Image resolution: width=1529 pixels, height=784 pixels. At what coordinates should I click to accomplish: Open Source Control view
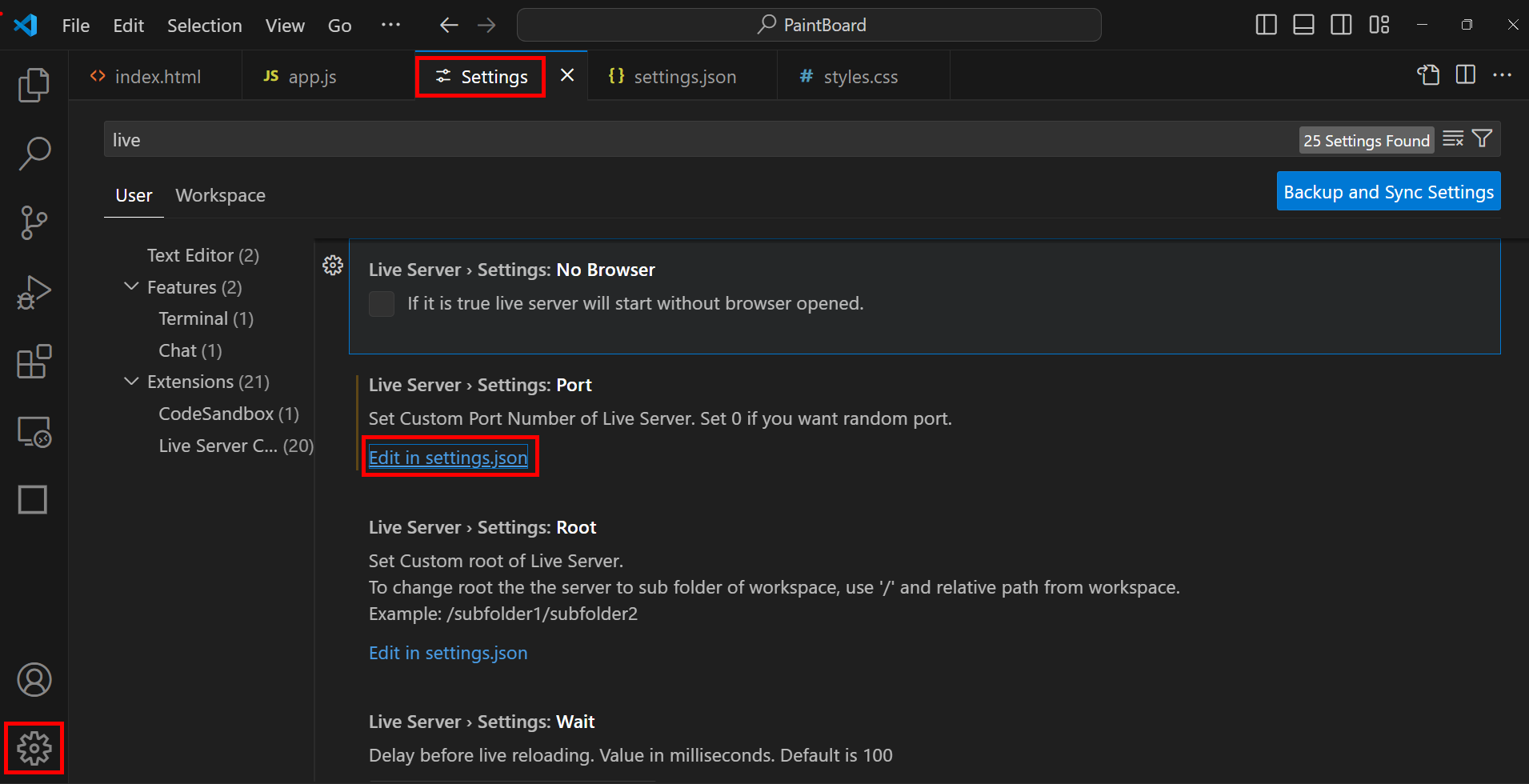[34, 222]
